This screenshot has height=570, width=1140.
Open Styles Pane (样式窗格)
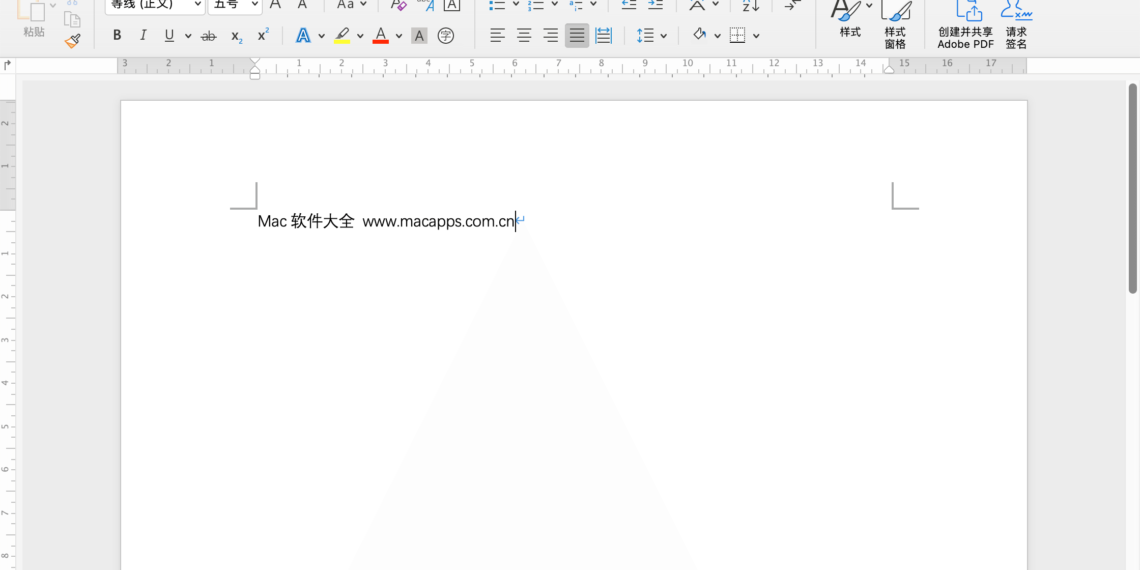(895, 25)
